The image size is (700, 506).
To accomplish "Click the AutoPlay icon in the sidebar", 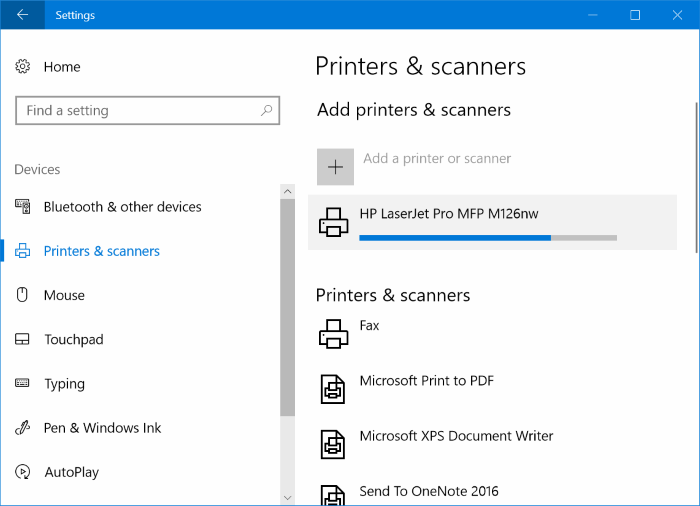I will [22, 472].
